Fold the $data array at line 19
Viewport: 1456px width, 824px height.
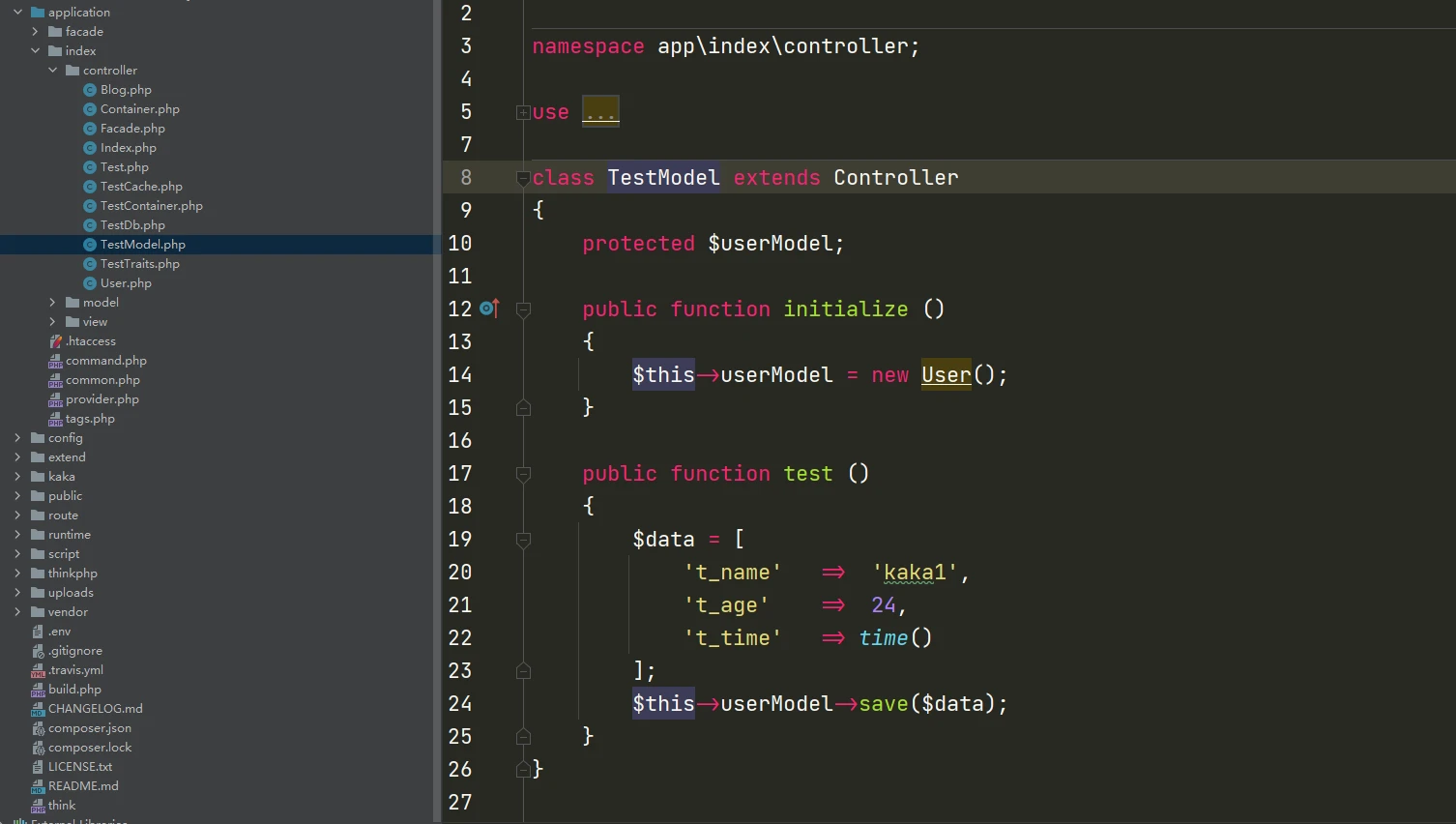(x=523, y=540)
